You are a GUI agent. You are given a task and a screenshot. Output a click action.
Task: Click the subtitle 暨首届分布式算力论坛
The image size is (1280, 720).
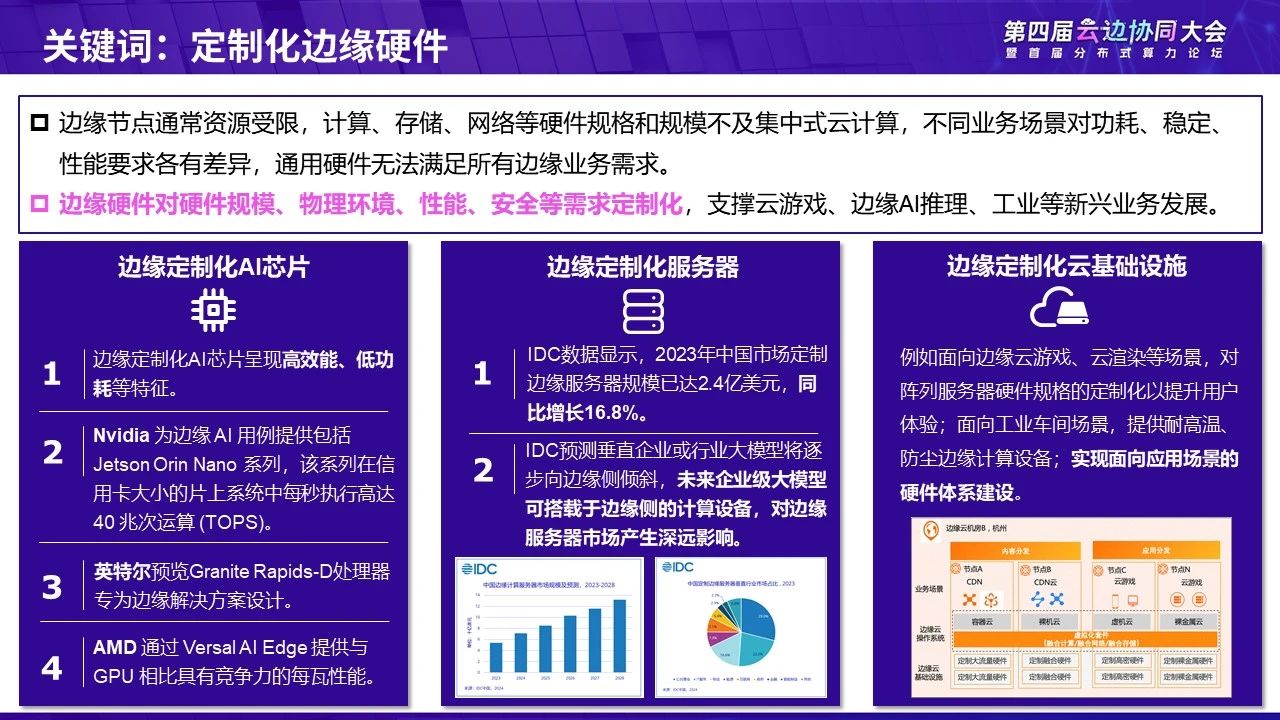[x=1114, y=53]
